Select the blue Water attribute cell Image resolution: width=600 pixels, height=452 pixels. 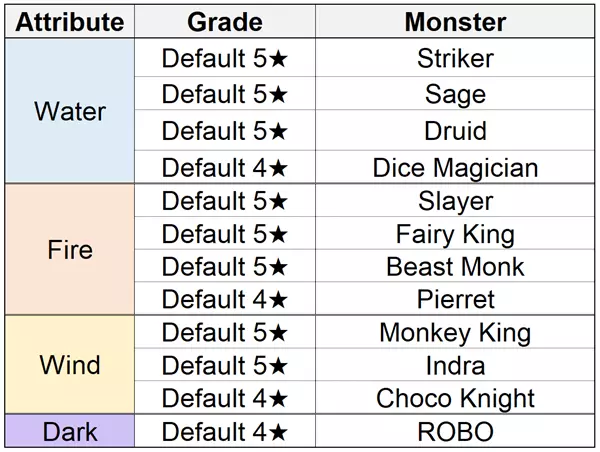click(x=69, y=111)
